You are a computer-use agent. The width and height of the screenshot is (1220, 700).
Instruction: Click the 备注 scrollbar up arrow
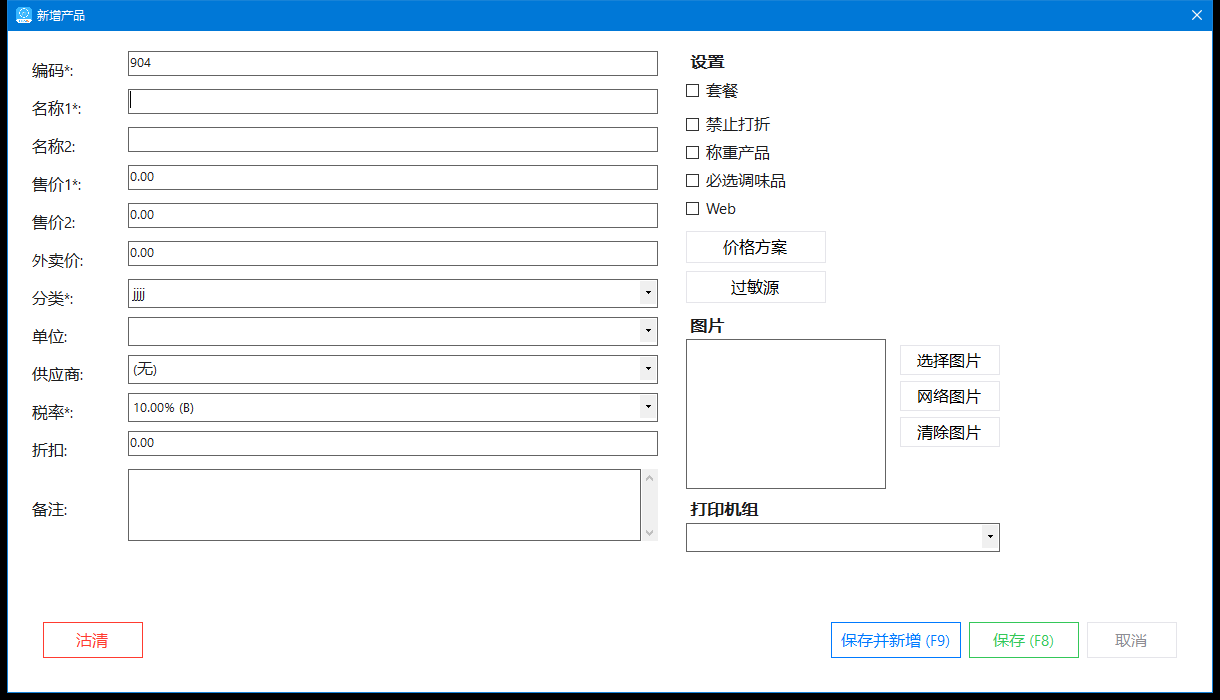coord(650,478)
